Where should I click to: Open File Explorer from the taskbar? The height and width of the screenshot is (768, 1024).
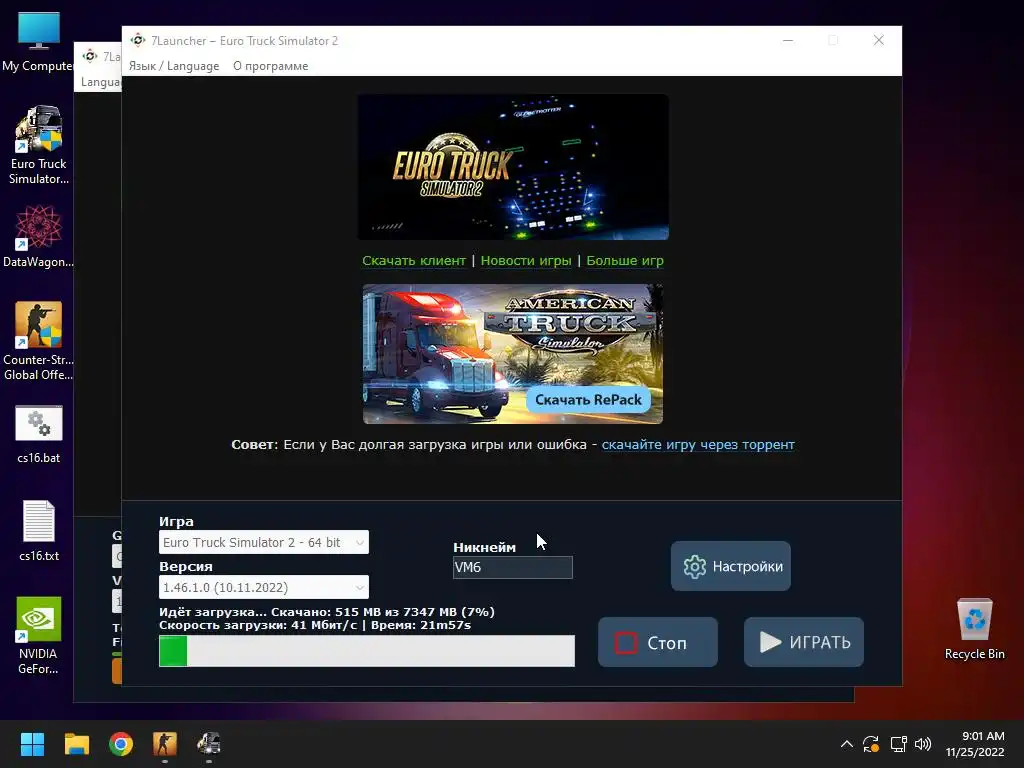[76, 744]
